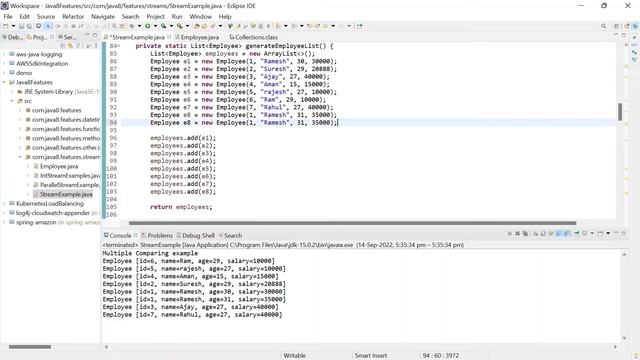The height and width of the screenshot is (360, 640).
Task: Click the Open Perspective icon at top right
Action: [617, 26]
